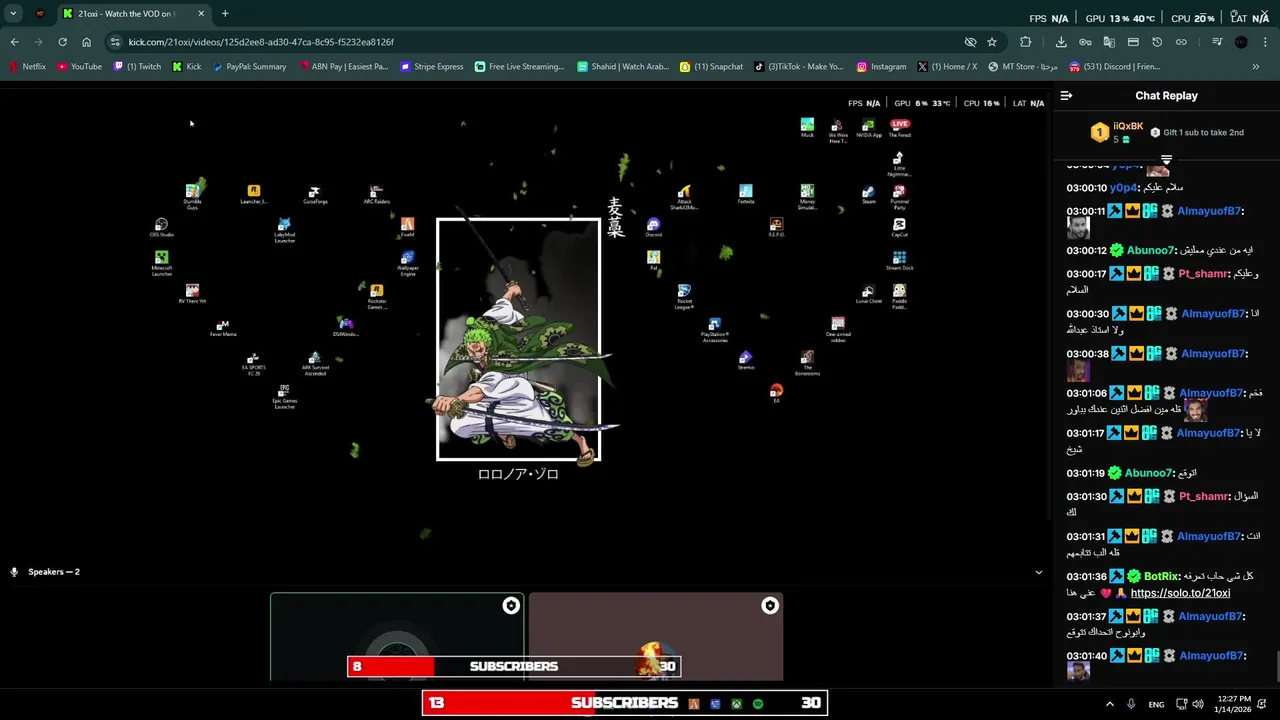
Task: Open the Stripe Express bookmark
Action: (432, 67)
